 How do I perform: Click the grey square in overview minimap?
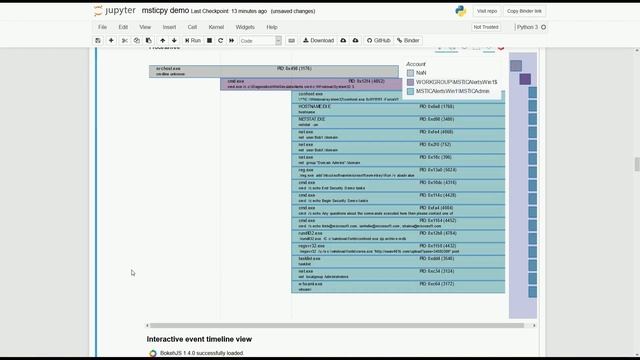coord(516,66)
